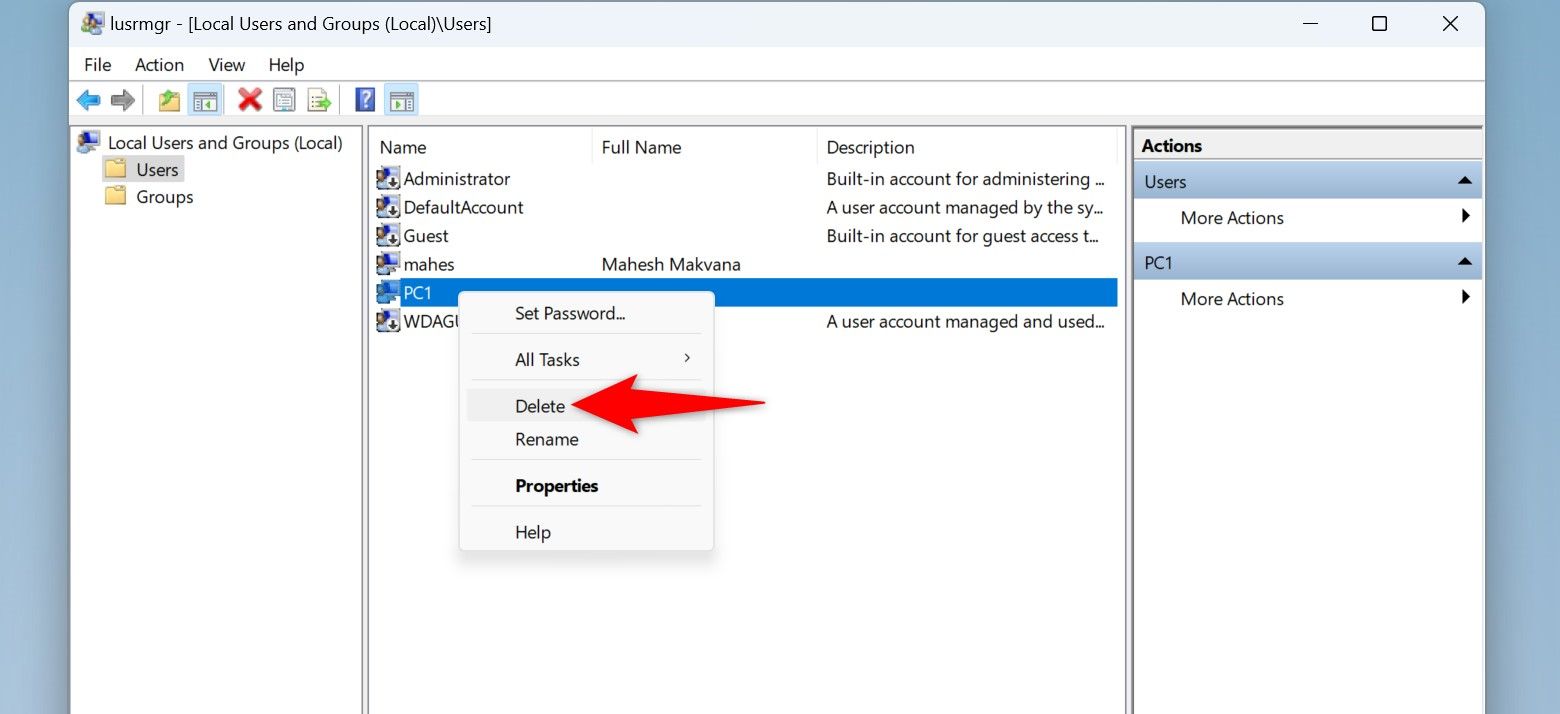Click the blue Help question-mark icon
Screen dimensions: 1560x714
[x=366, y=100]
